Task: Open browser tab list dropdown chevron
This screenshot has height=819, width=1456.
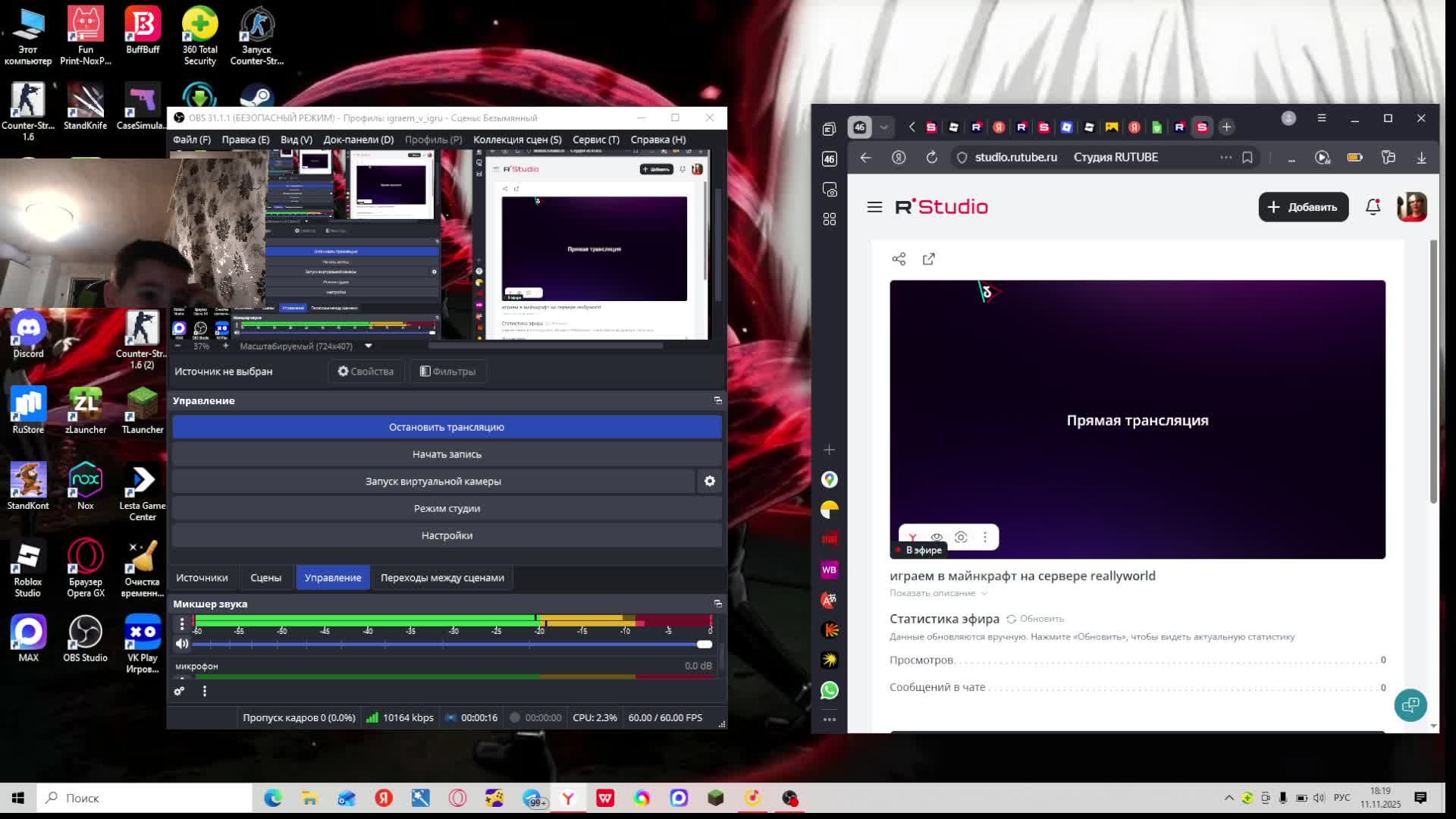Action: pyautogui.click(x=883, y=127)
